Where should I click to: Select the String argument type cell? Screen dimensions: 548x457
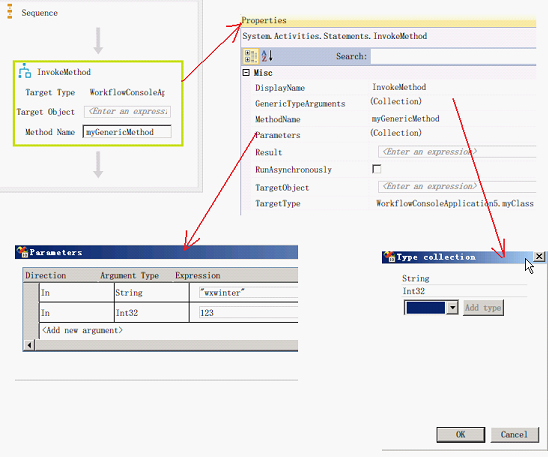pos(151,292)
